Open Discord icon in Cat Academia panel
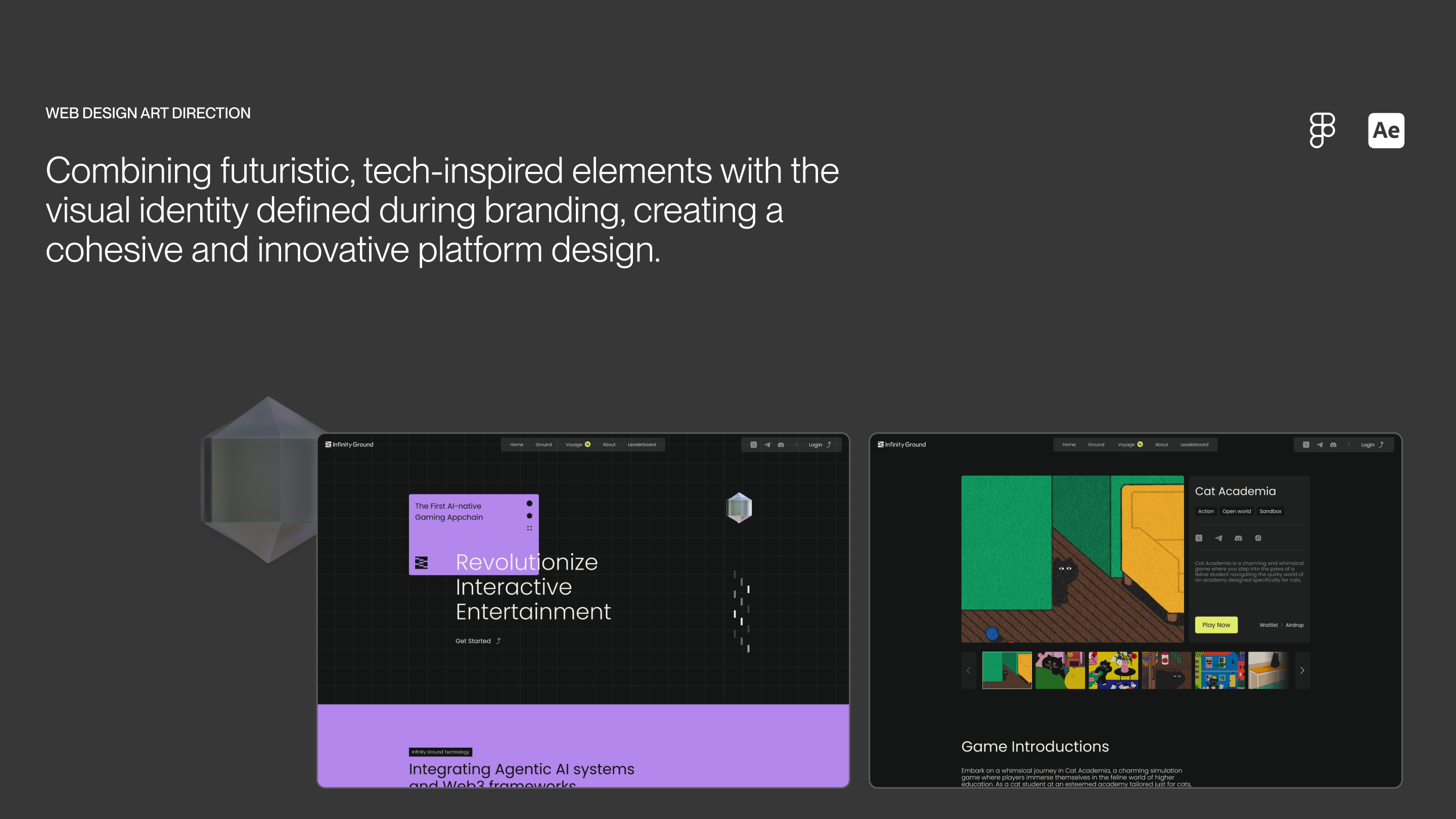1456x819 pixels. [x=1239, y=538]
